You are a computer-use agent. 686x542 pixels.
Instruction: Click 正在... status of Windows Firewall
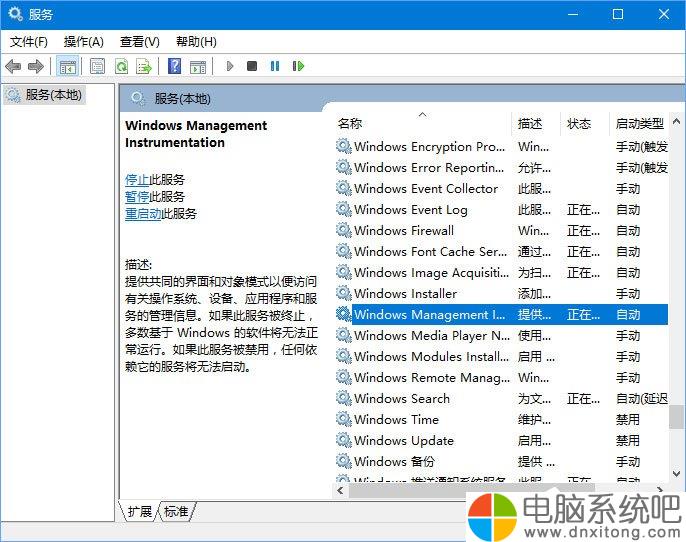click(x=583, y=231)
